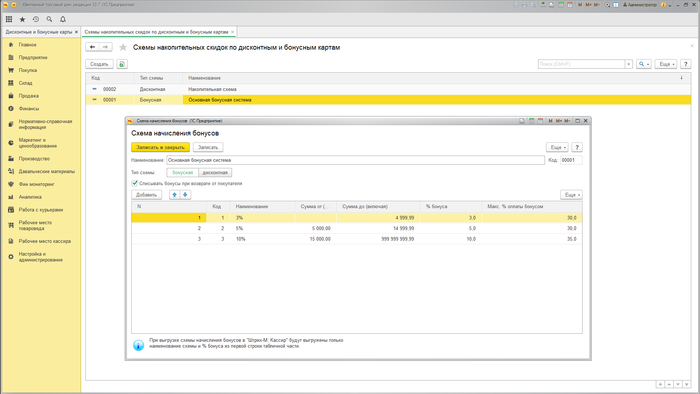Click Создать button in list

99,64
